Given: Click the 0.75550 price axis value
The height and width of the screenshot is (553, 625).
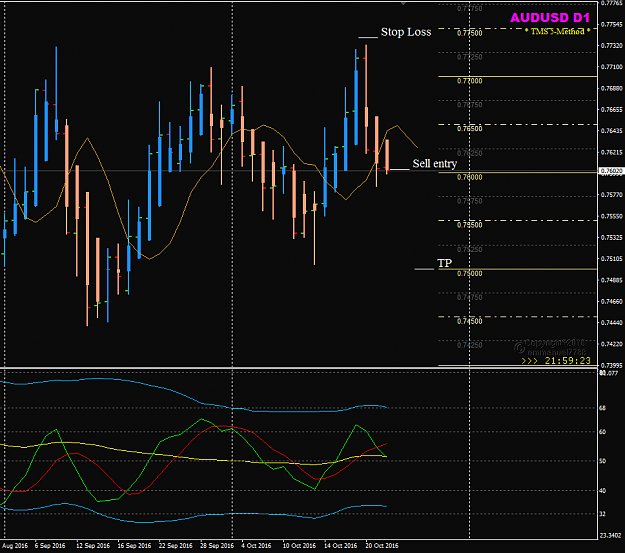Looking at the screenshot, I should (612, 216).
